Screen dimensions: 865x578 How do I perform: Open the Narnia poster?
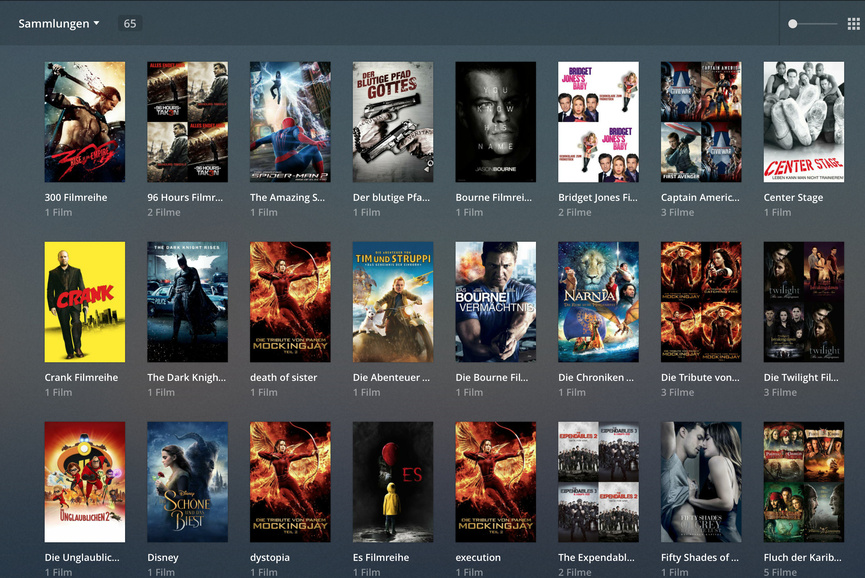pyautogui.click(x=599, y=302)
